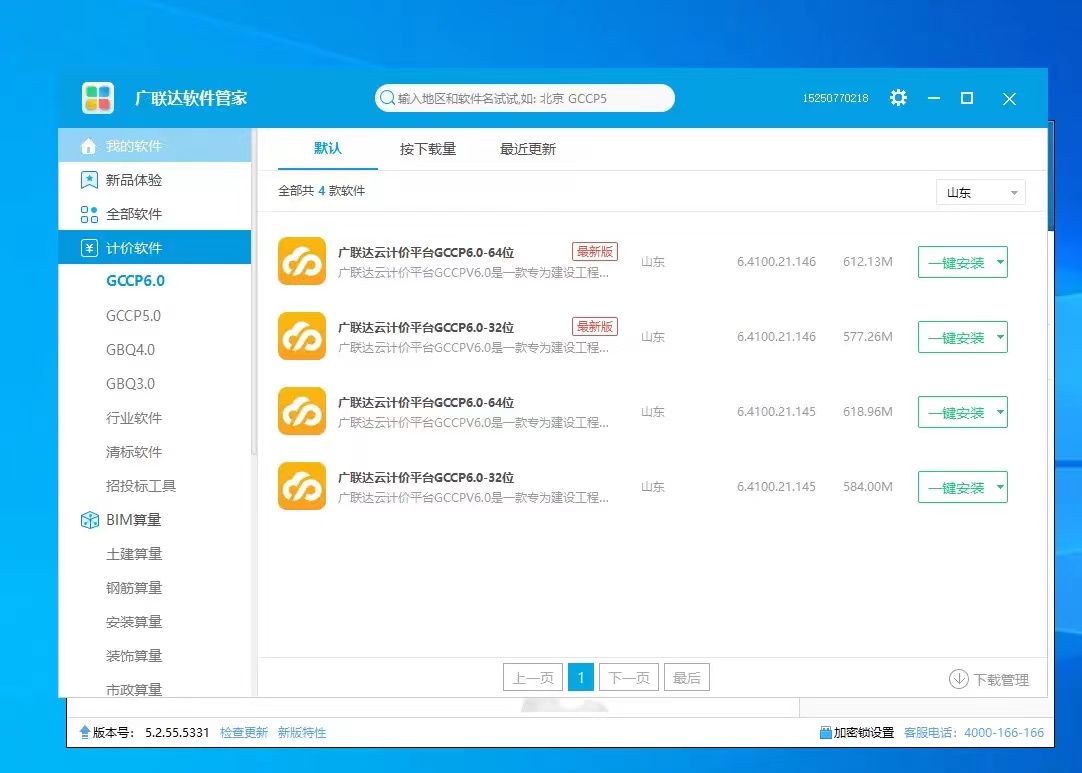Select 清标软件 in the sidebar

coord(134,452)
